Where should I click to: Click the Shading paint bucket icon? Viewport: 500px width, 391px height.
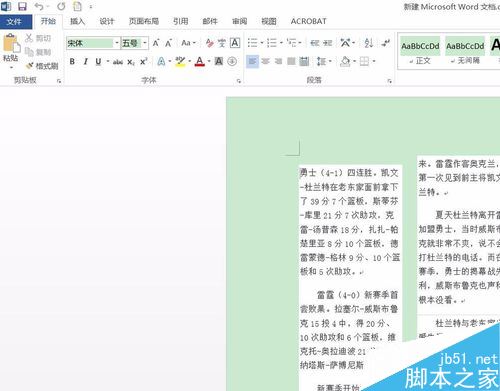[345, 62]
